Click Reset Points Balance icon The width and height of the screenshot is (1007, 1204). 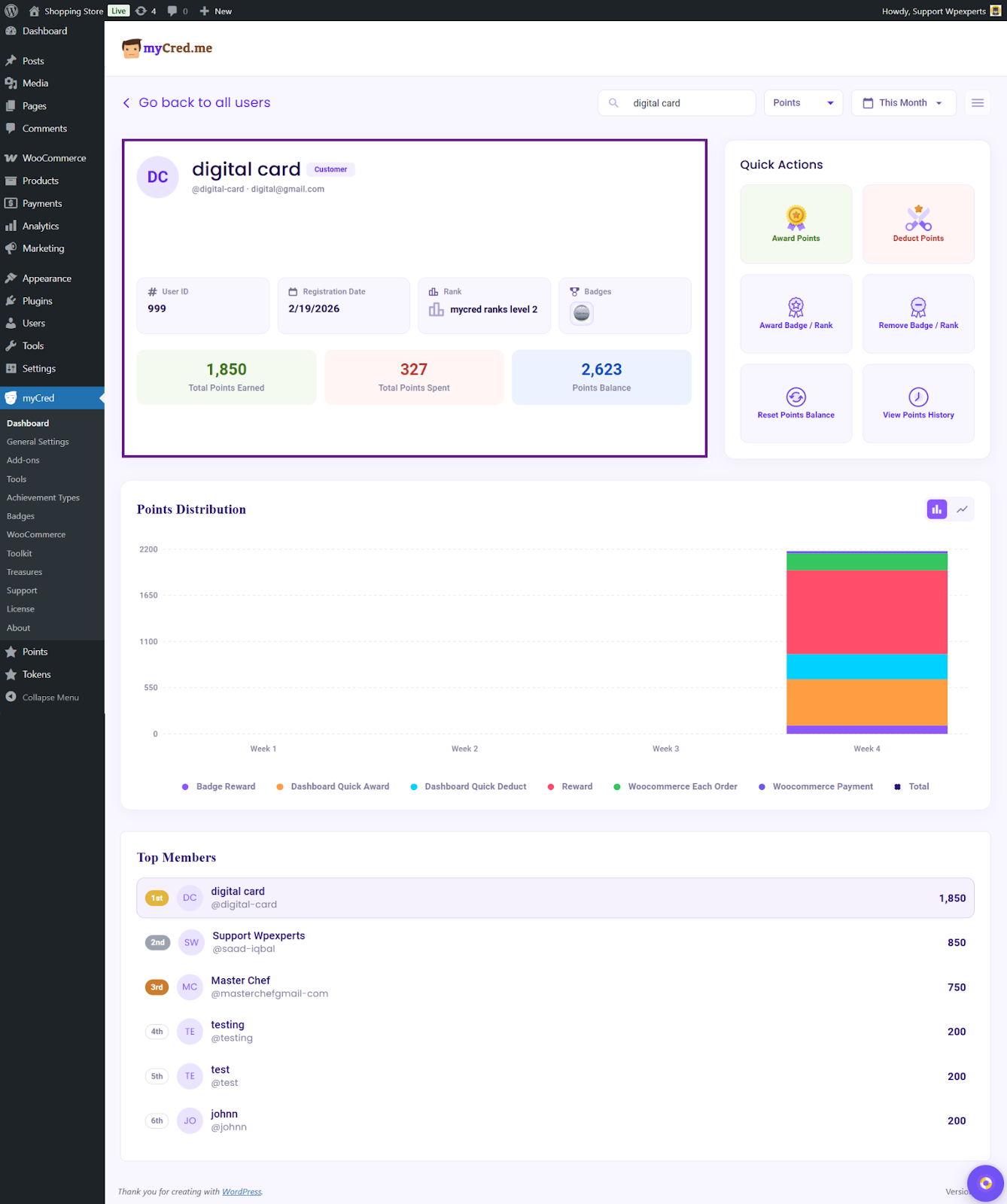point(796,397)
